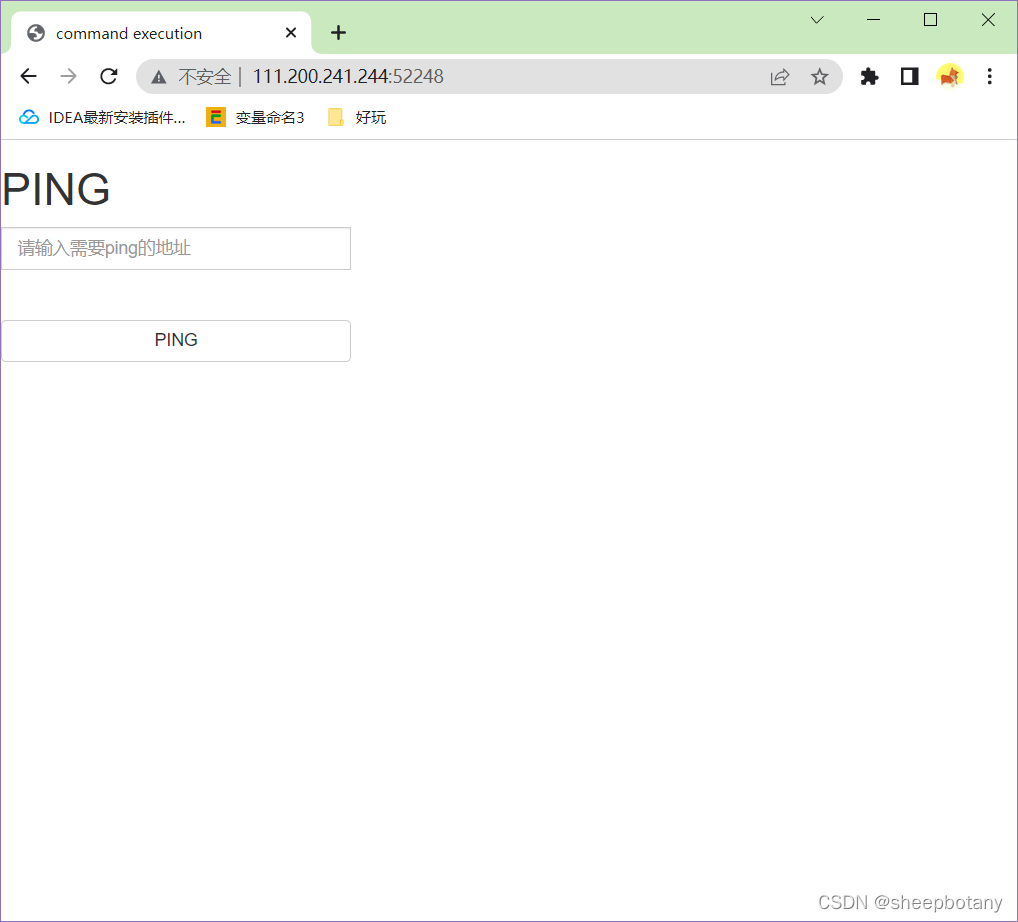Screen dimensions: 1018x922
Task: Minimize the browser window
Action: pyautogui.click(x=874, y=20)
